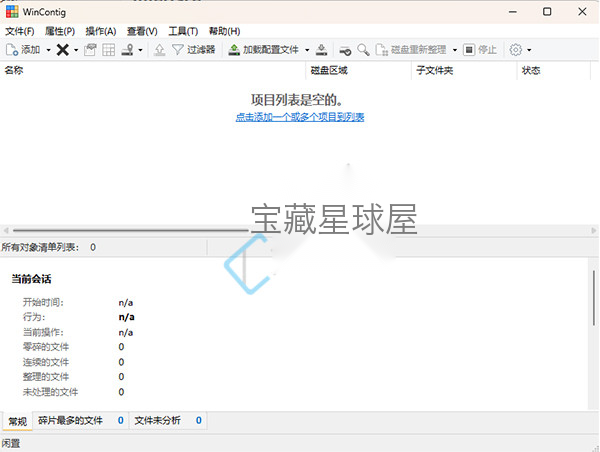Click the 闲置 status bar text
The image size is (600, 452).
[x=11, y=444]
